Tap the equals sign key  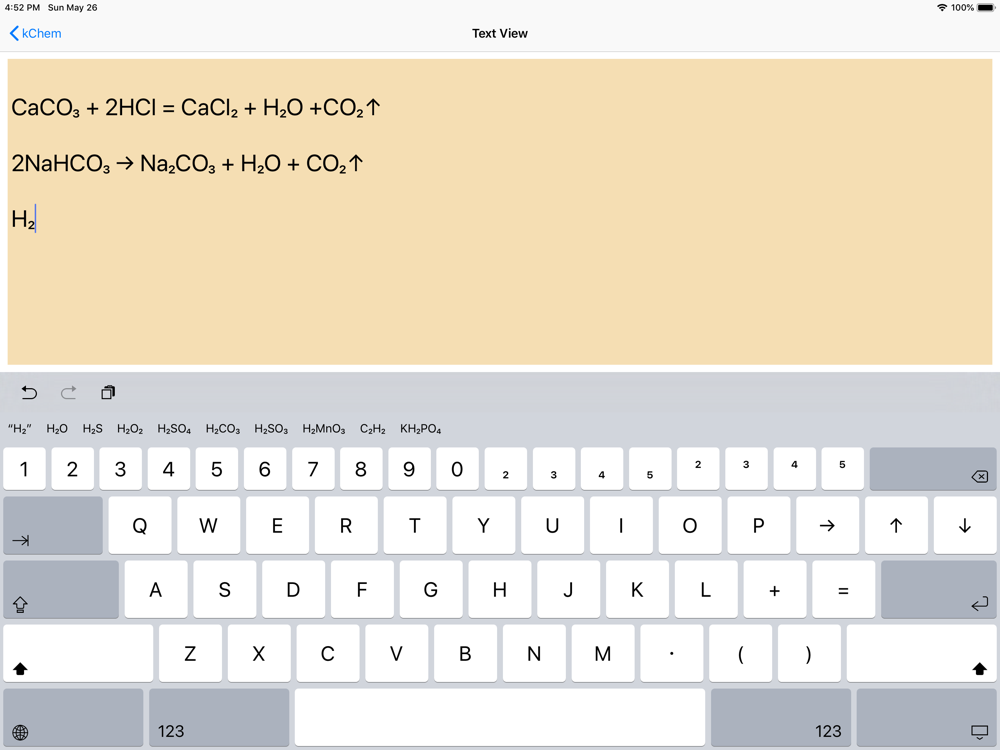point(843,589)
